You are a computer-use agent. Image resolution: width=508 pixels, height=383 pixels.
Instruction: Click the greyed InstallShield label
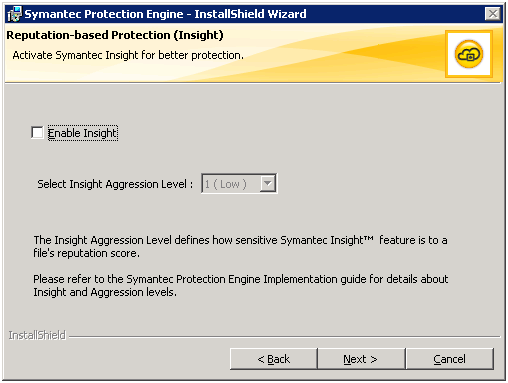(37, 335)
